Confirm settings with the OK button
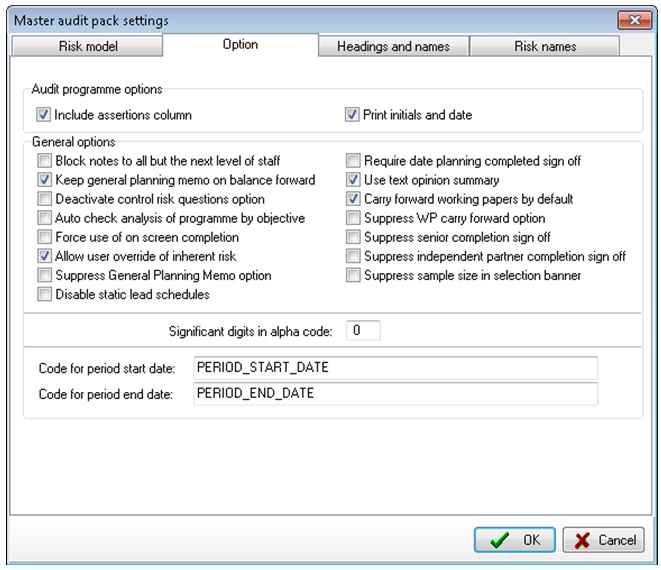 point(515,540)
